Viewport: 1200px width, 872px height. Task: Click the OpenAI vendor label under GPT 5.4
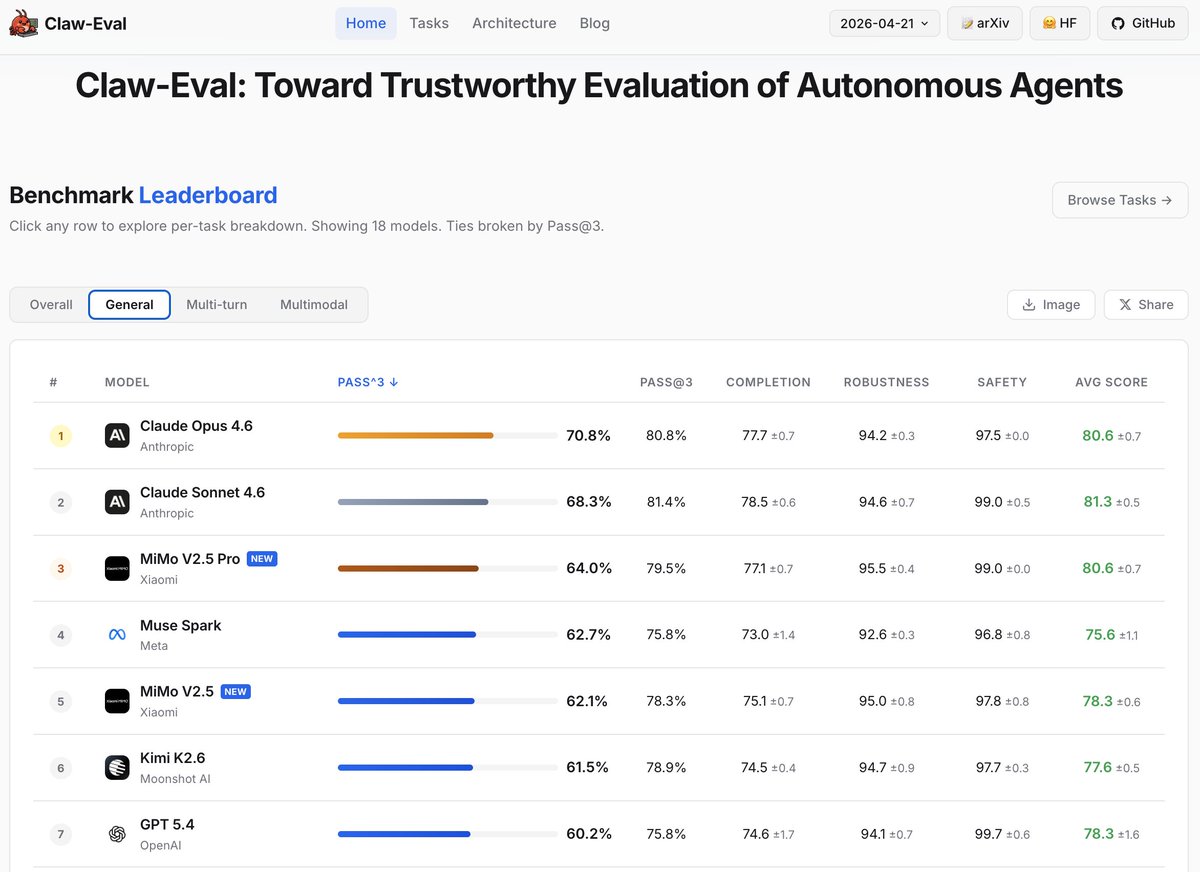(x=160, y=846)
